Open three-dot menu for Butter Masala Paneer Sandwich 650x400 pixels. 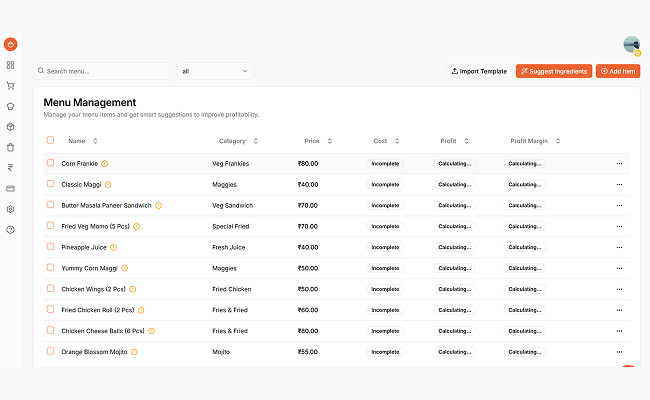click(619, 205)
